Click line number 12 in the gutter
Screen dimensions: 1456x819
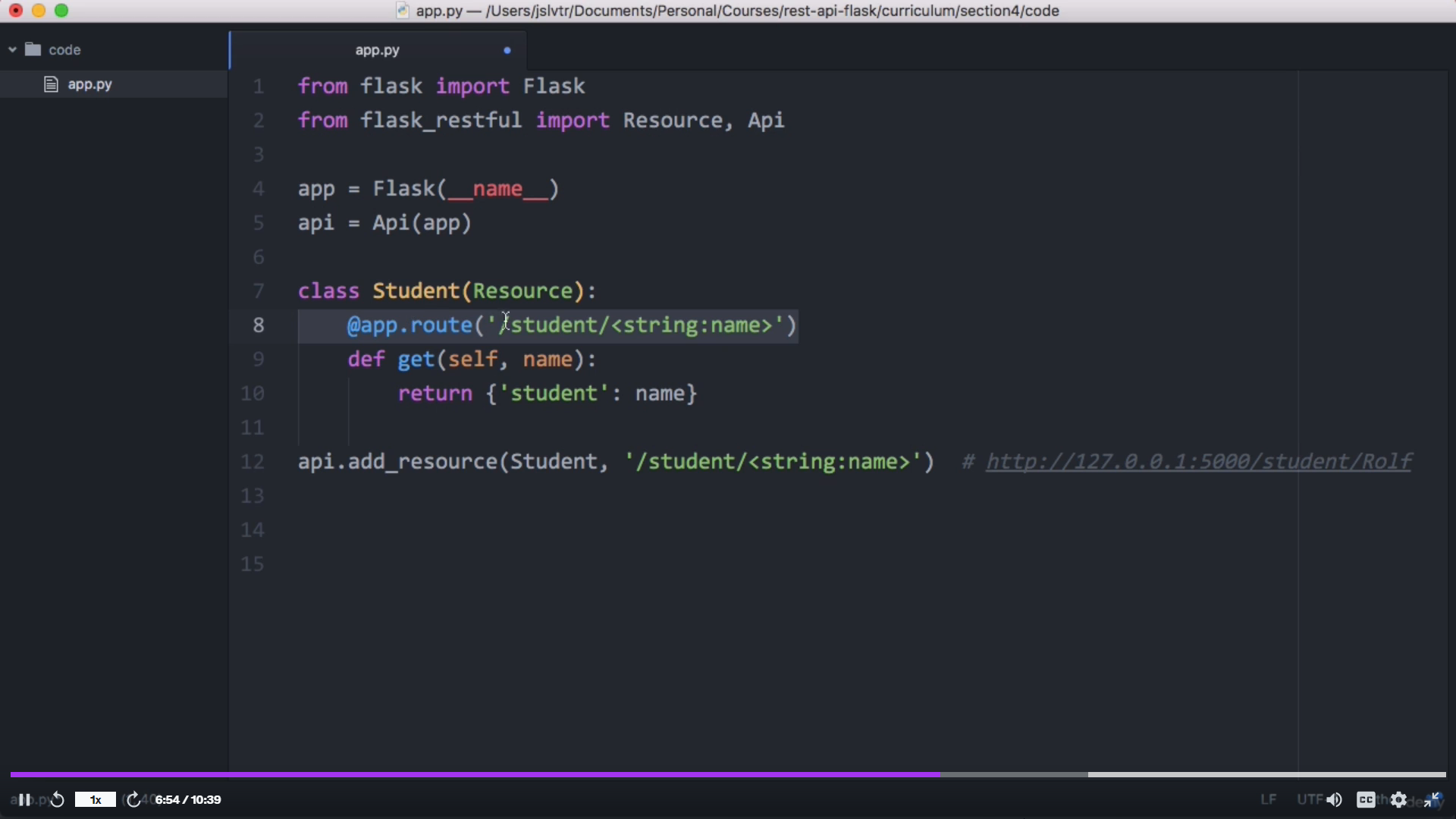[253, 461]
